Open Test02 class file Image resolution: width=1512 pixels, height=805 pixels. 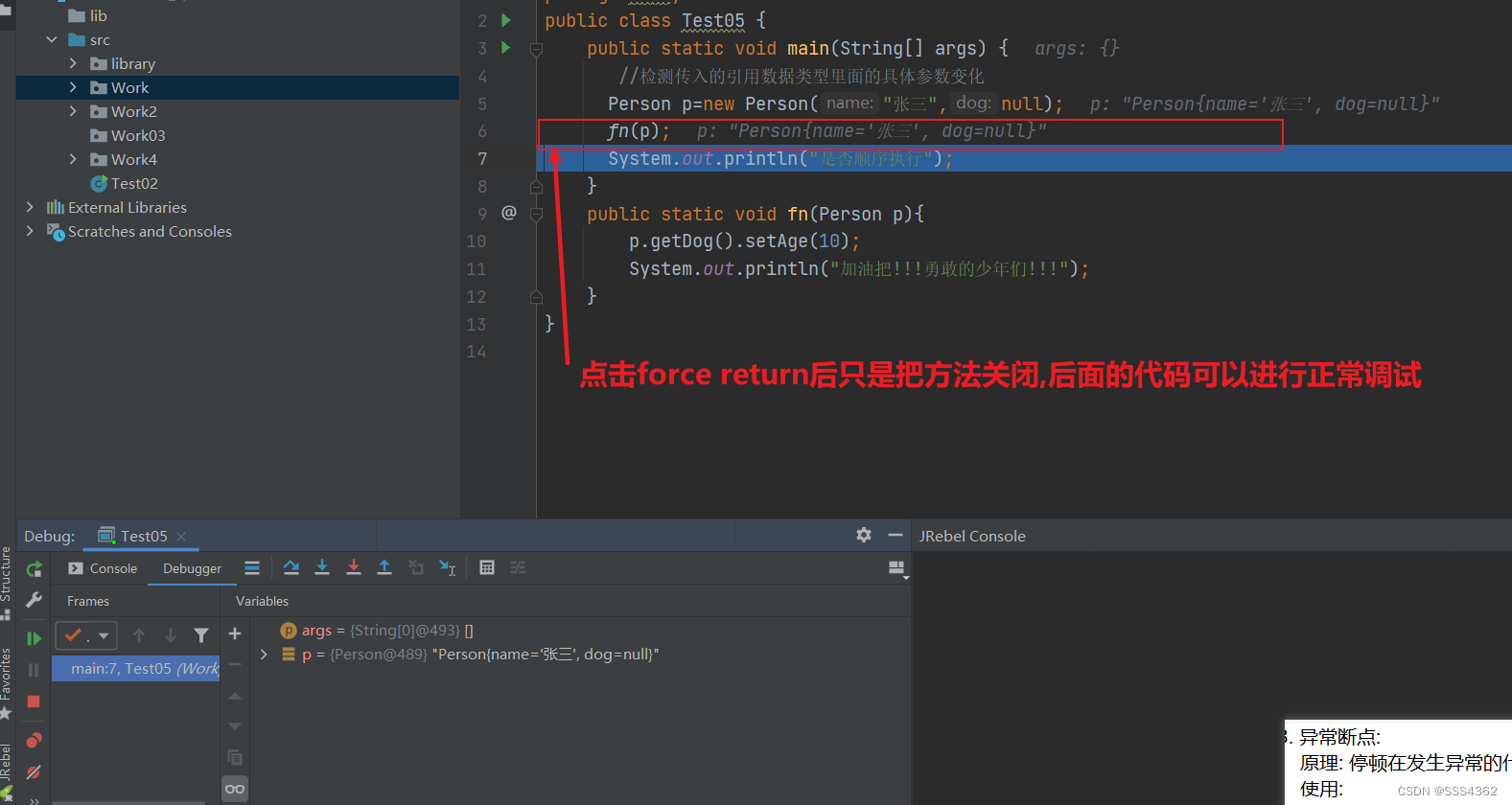[x=134, y=183]
